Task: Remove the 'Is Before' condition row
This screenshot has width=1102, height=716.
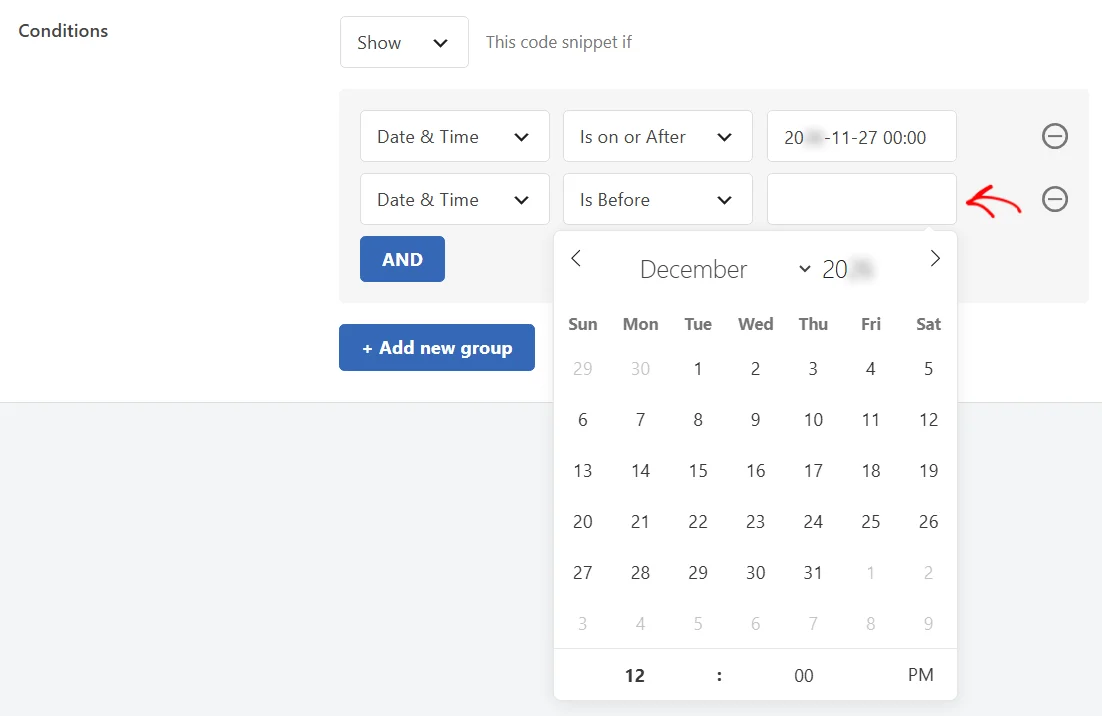Action: (1054, 200)
